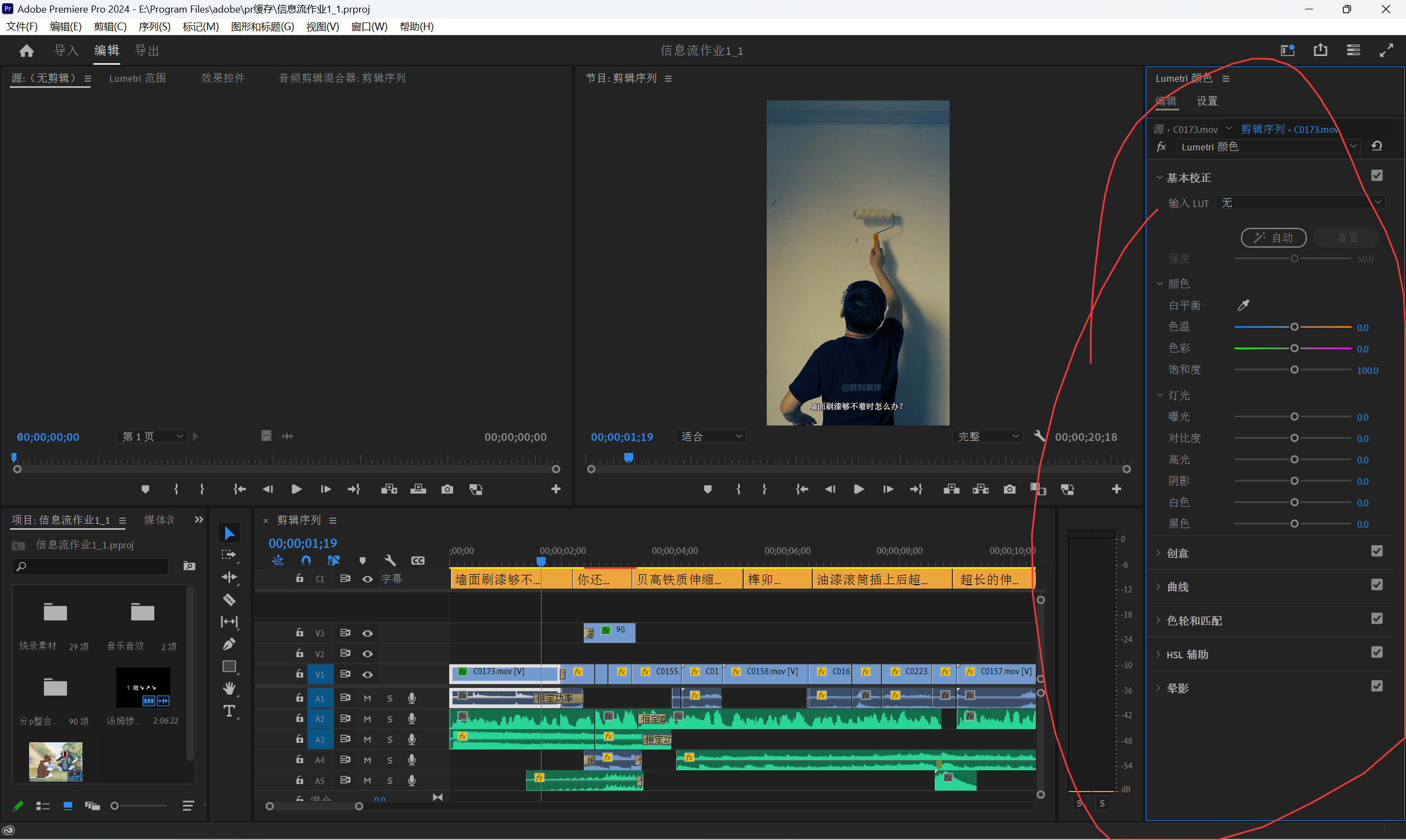Toggle the 曲线 section checkbox

pos(1377,585)
